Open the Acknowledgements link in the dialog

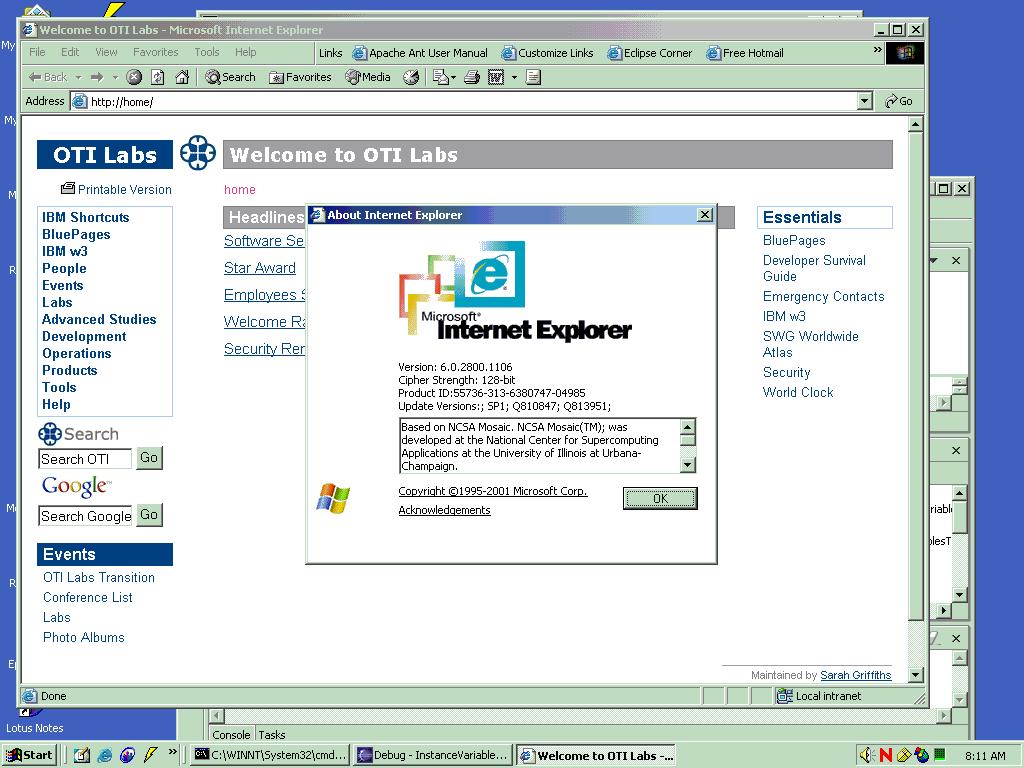(444, 510)
